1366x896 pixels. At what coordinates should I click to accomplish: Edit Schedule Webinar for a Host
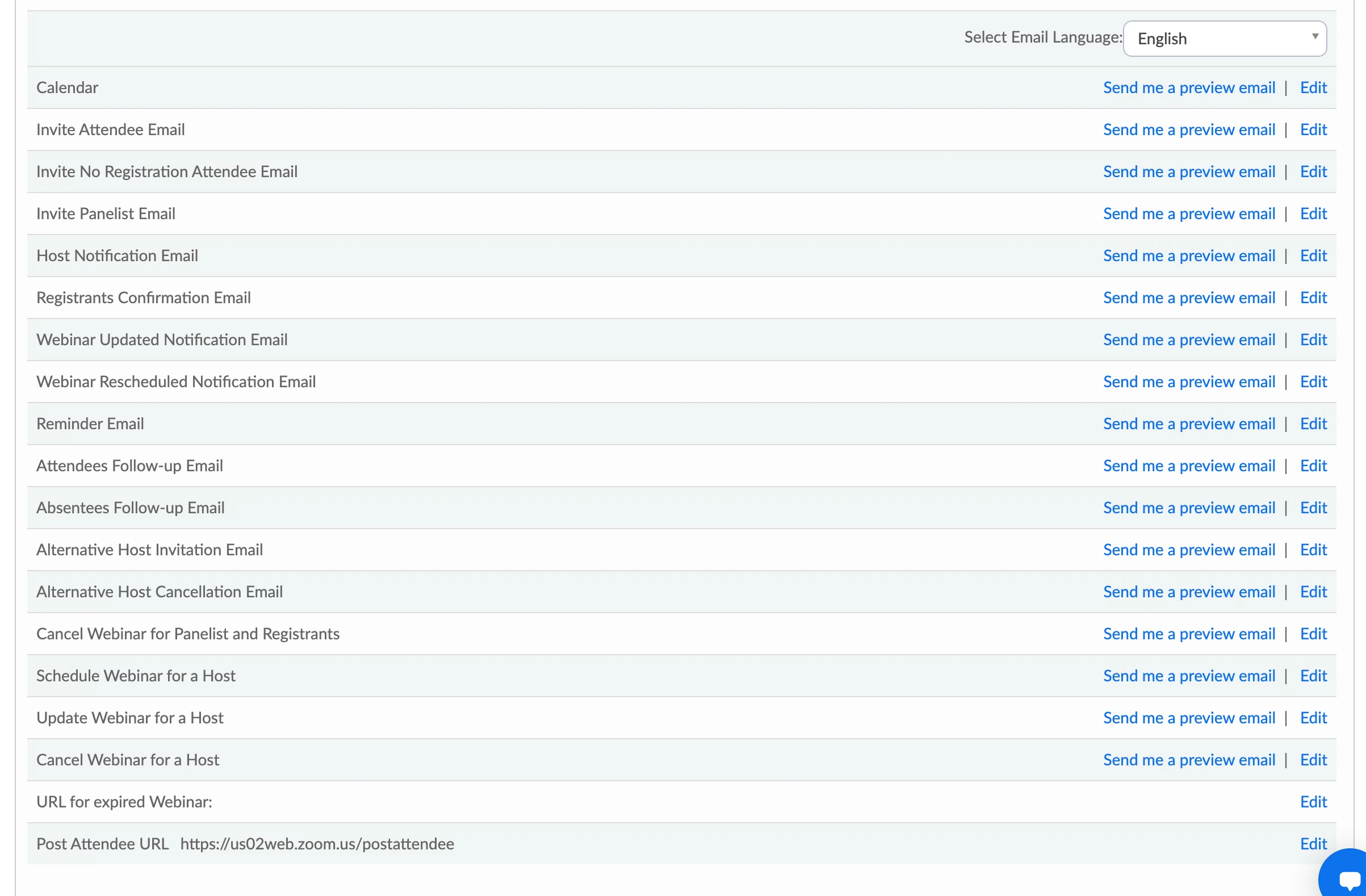click(x=1313, y=676)
